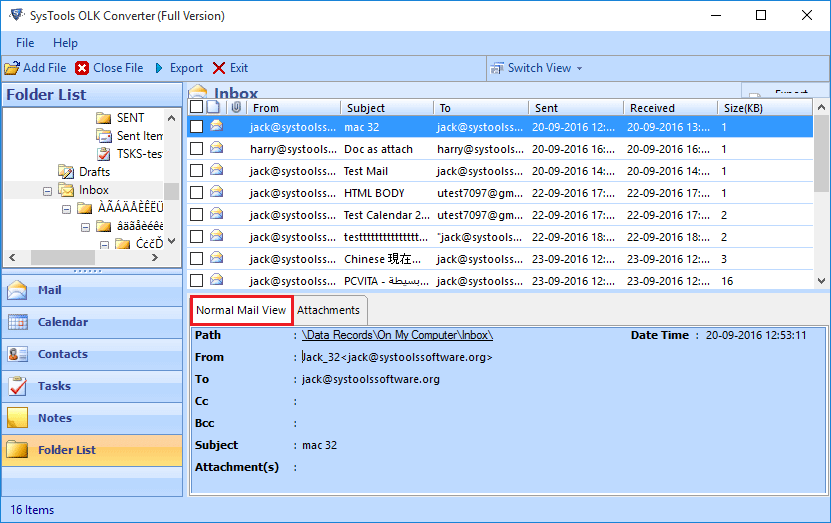This screenshot has height=523, width=831.
Task: Click the document icon column header
Action: 213,108
